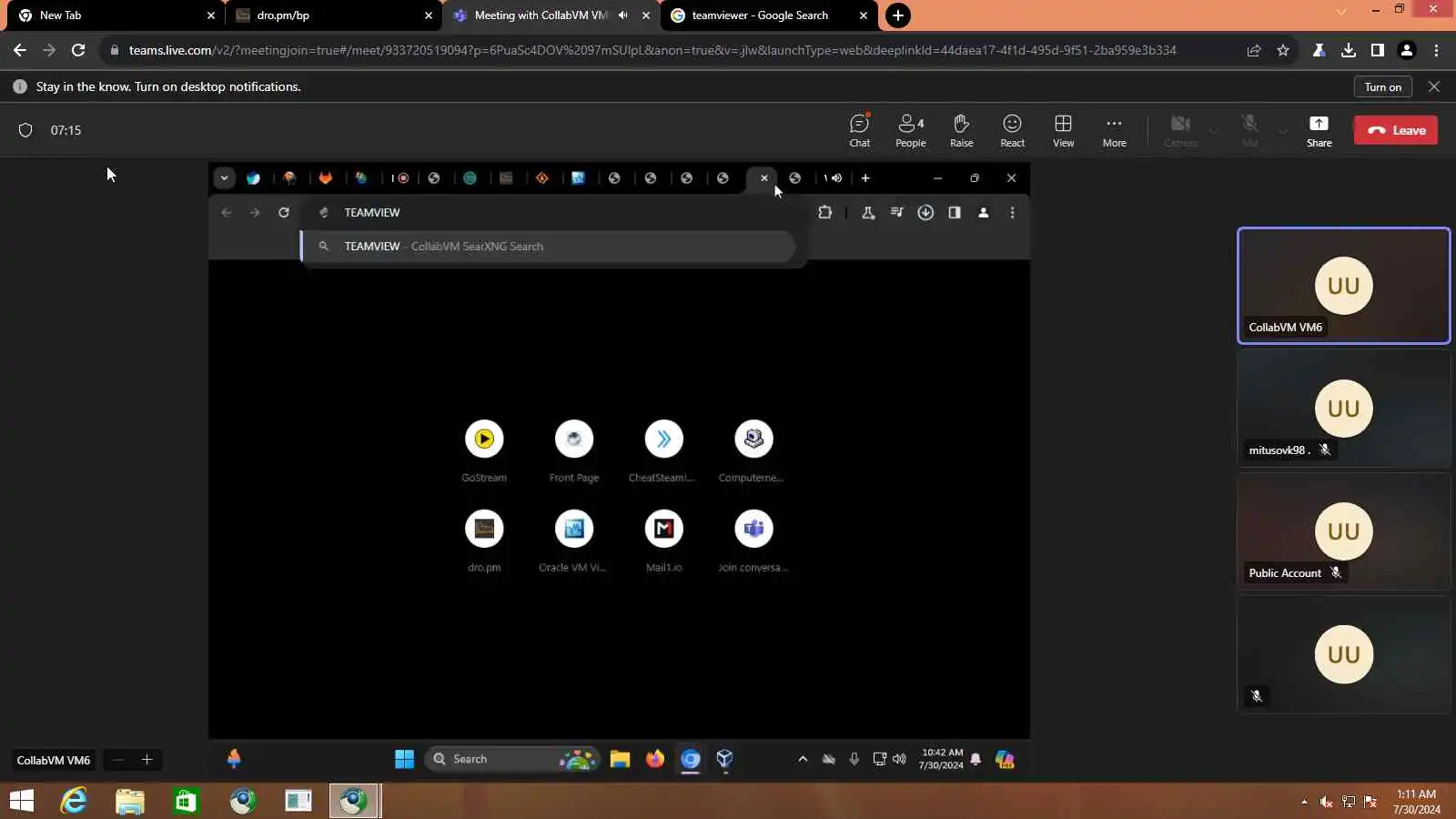1456x819 pixels.
Task: Expand microphone options arrow beside Mic
Action: [1282, 130]
